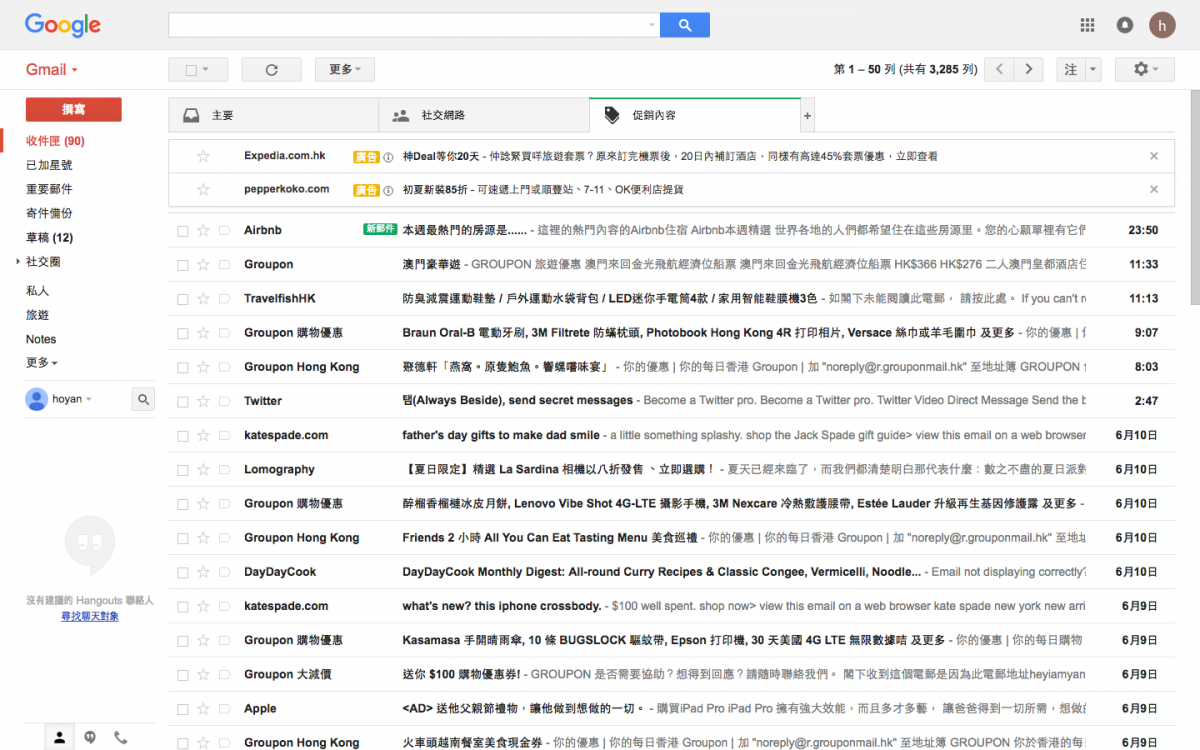Open the 更多 toolbar dropdown
This screenshot has height=750, width=1200.
point(345,70)
